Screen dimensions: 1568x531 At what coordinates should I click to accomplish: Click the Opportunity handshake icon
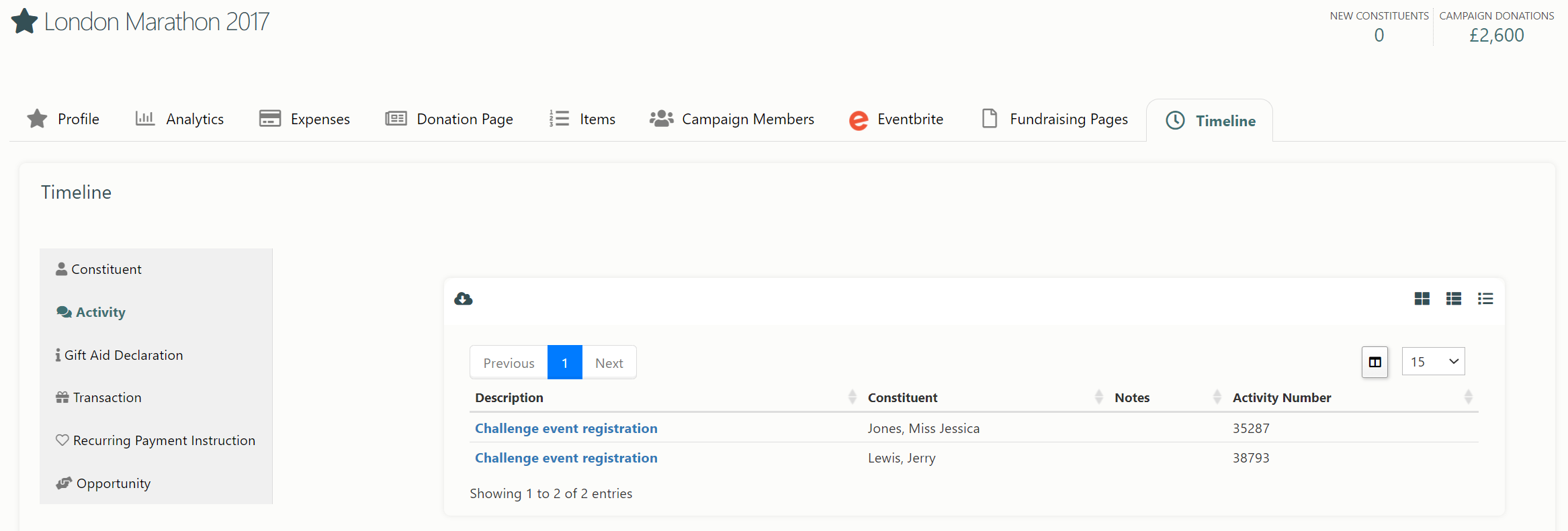pyautogui.click(x=64, y=483)
